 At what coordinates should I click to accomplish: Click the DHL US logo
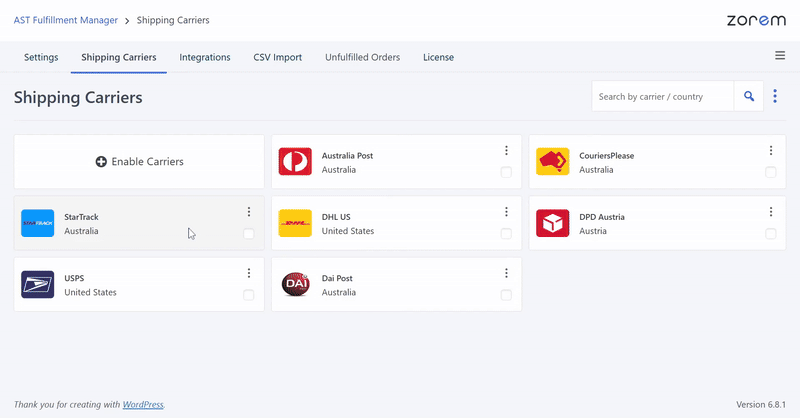(295, 223)
